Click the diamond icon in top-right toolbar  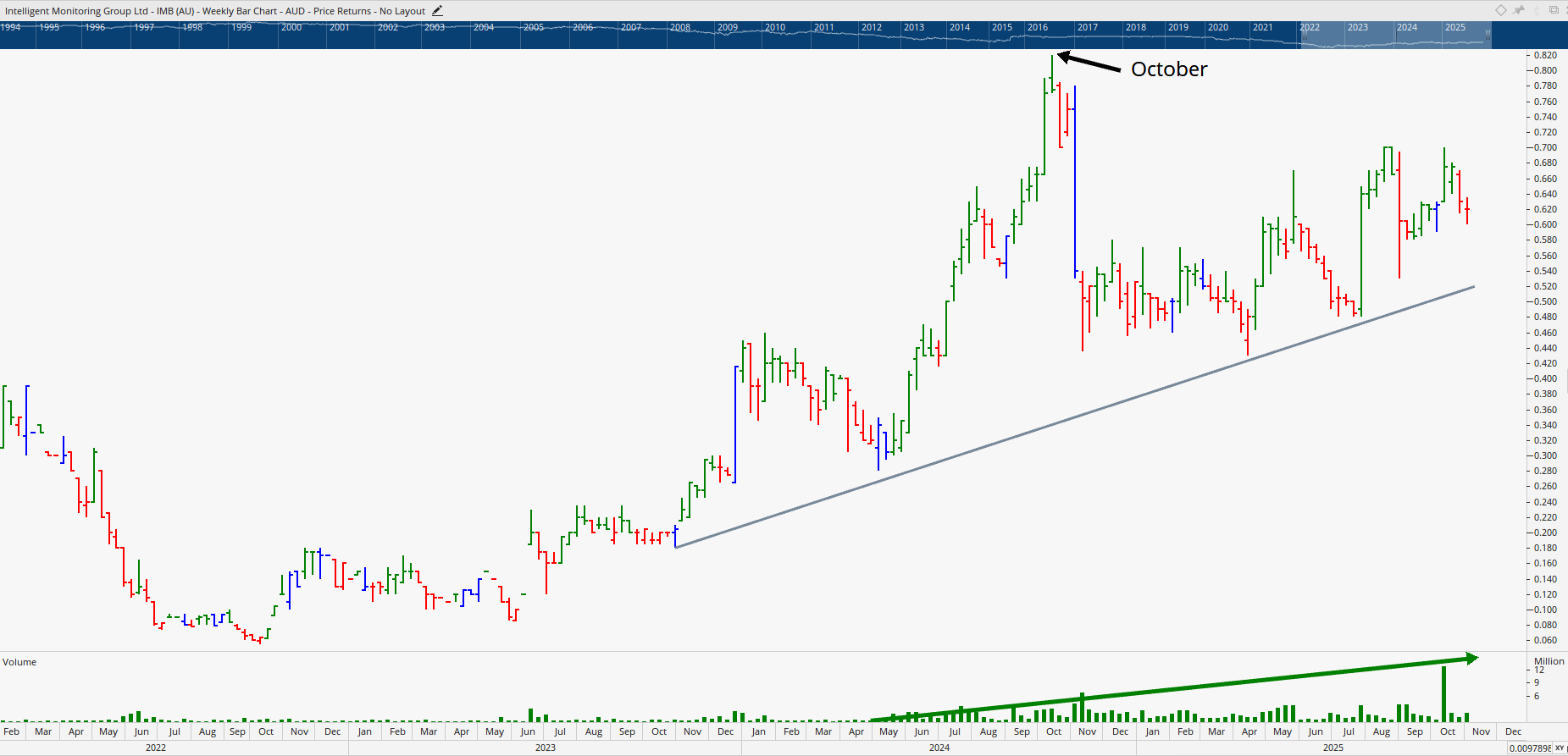click(1500, 10)
